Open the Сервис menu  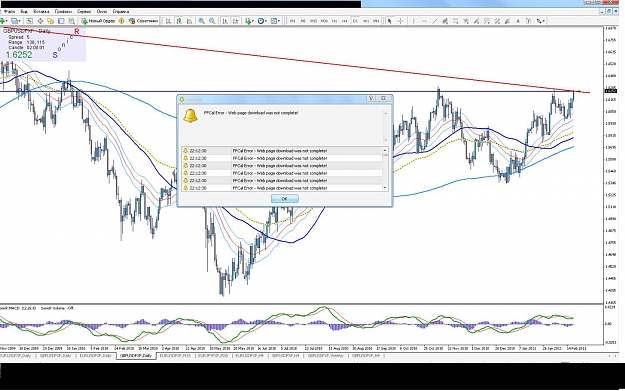(x=84, y=12)
